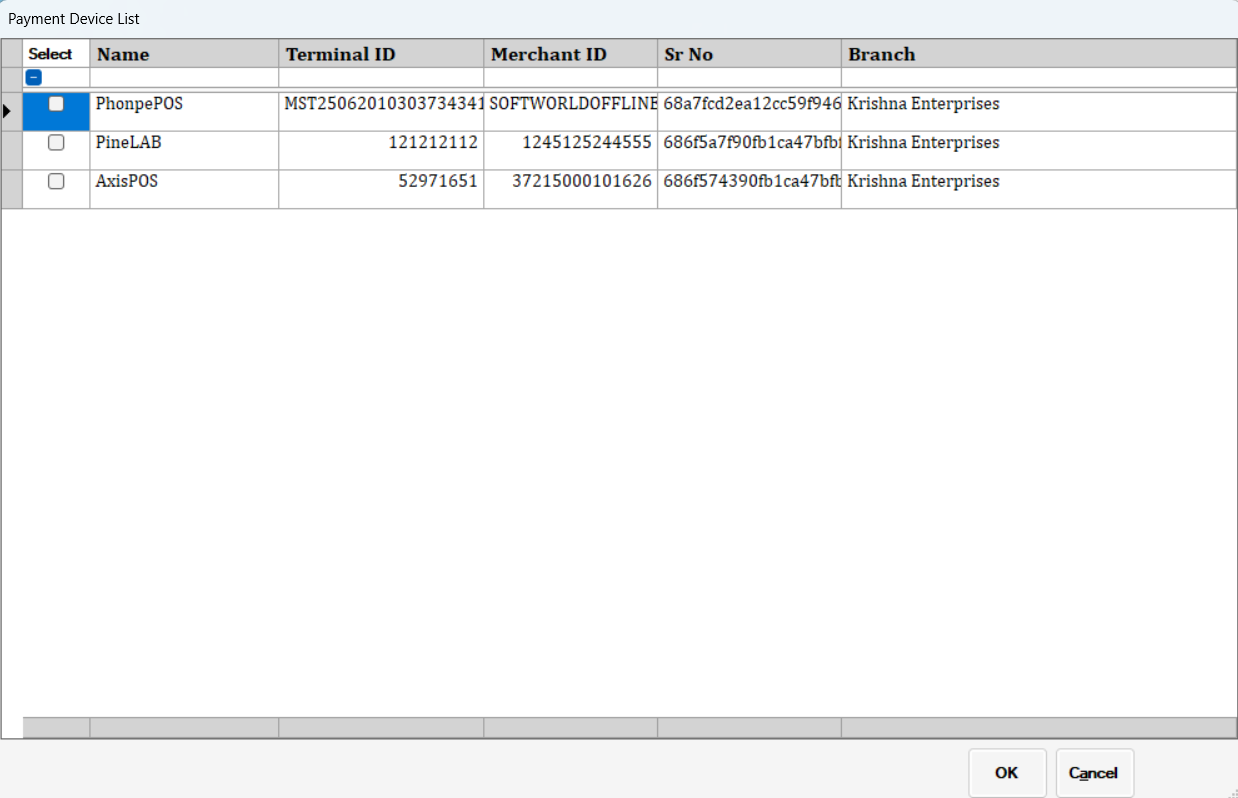The image size is (1238, 798).
Task: Select Sr No cell starting 686f5a7f90fb
Action: [x=749, y=150]
